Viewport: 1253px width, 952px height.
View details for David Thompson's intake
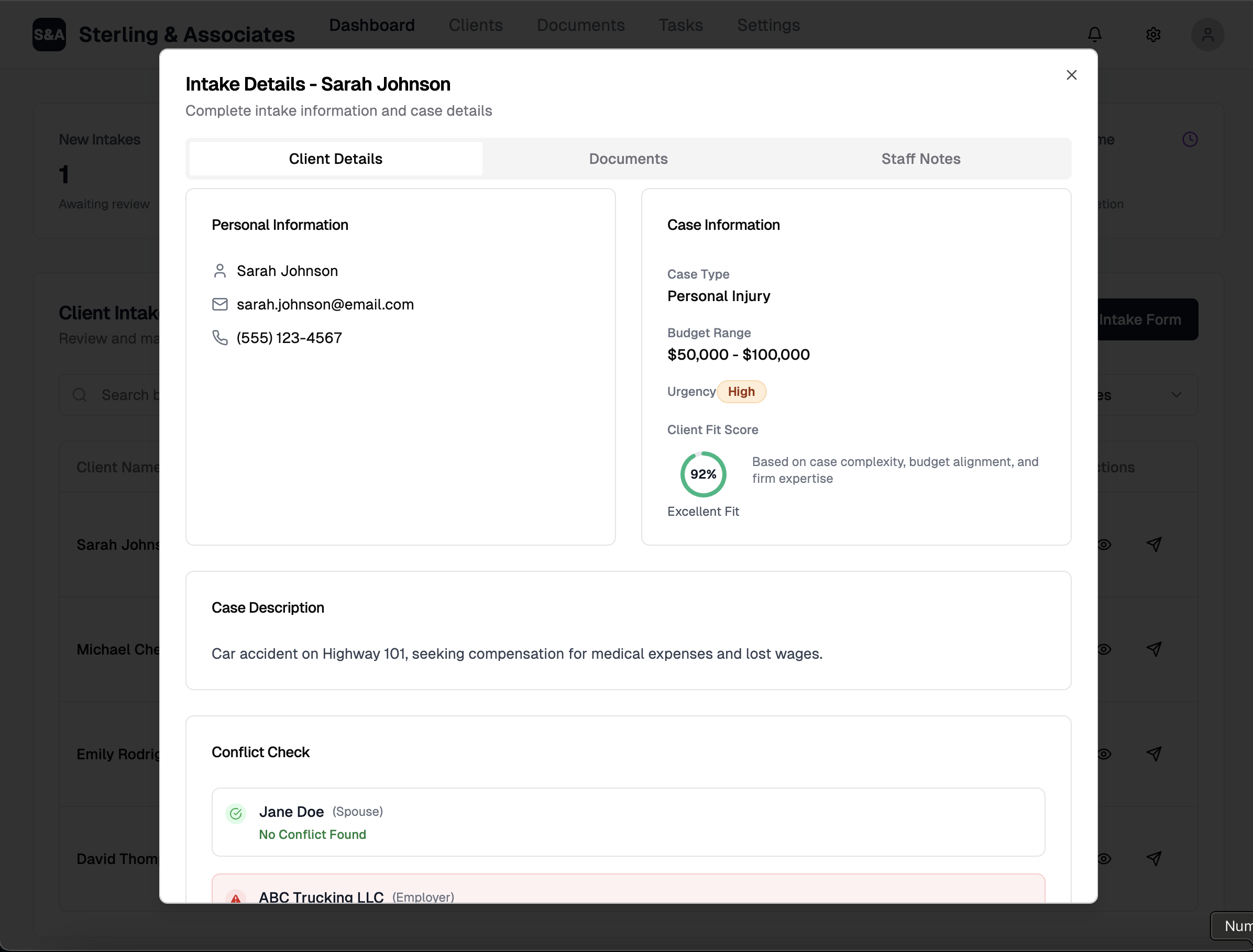click(x=1106, y=859)
